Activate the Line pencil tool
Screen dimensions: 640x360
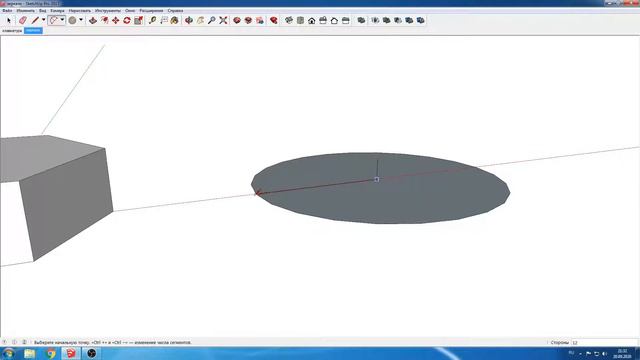tap(36, 20)
